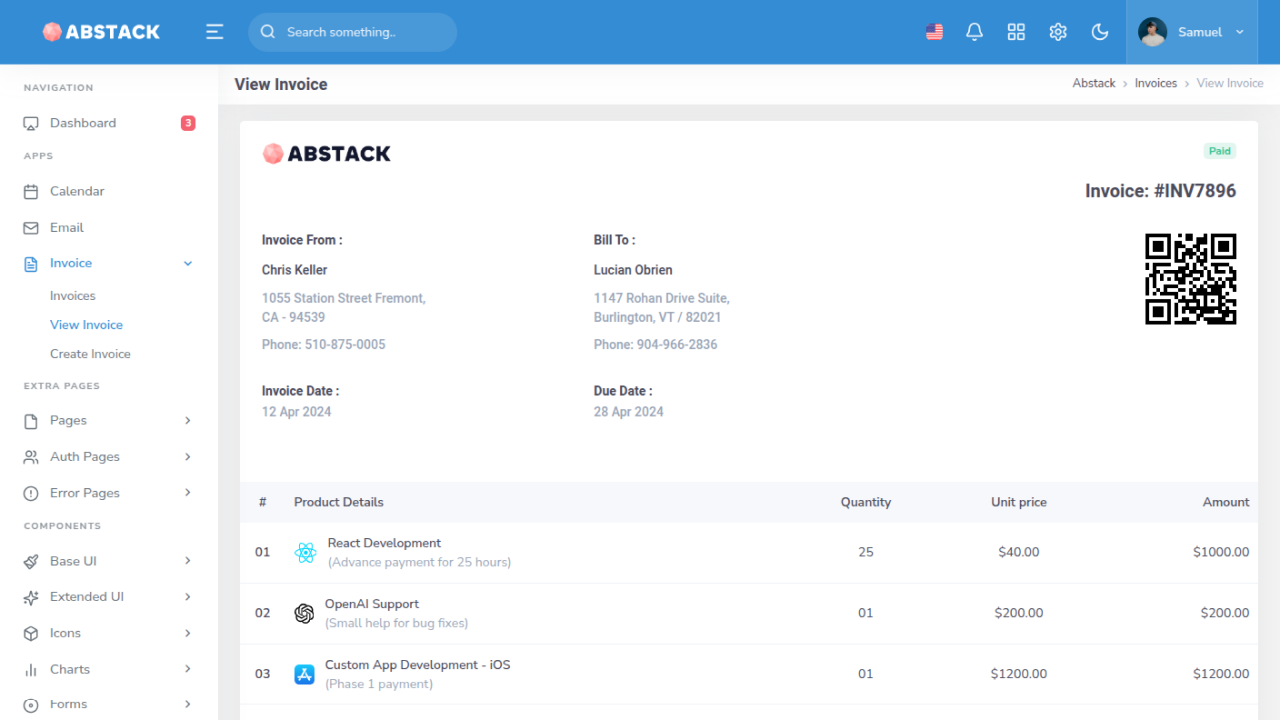Click the View Invoice breadcrumb
The height and width of the screenshot is (720, 1280).
[x=1230, y=83]
